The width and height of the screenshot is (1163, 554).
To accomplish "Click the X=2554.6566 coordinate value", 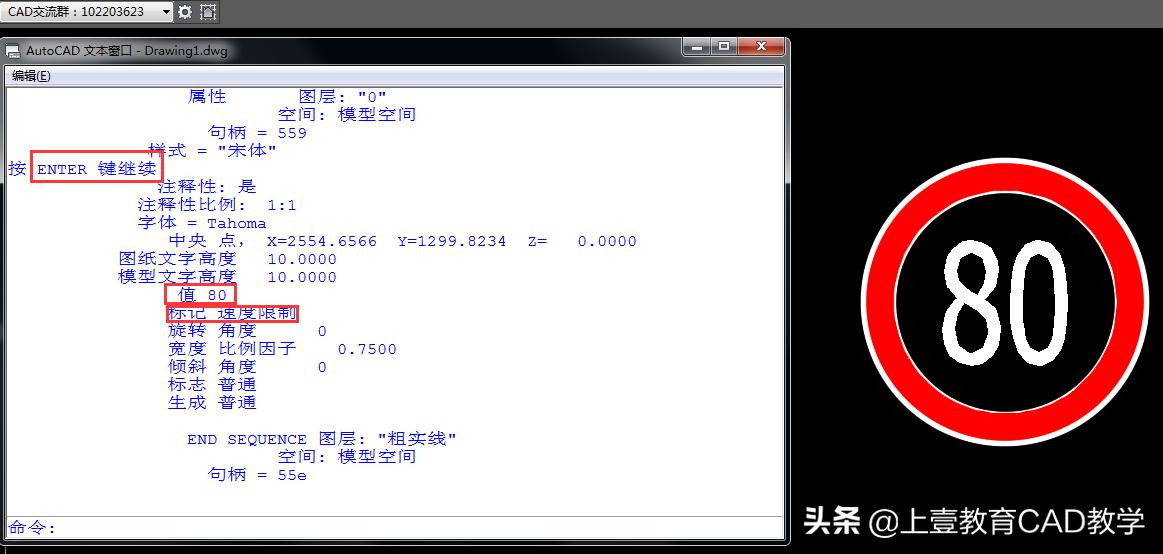I will pos(322,241).
